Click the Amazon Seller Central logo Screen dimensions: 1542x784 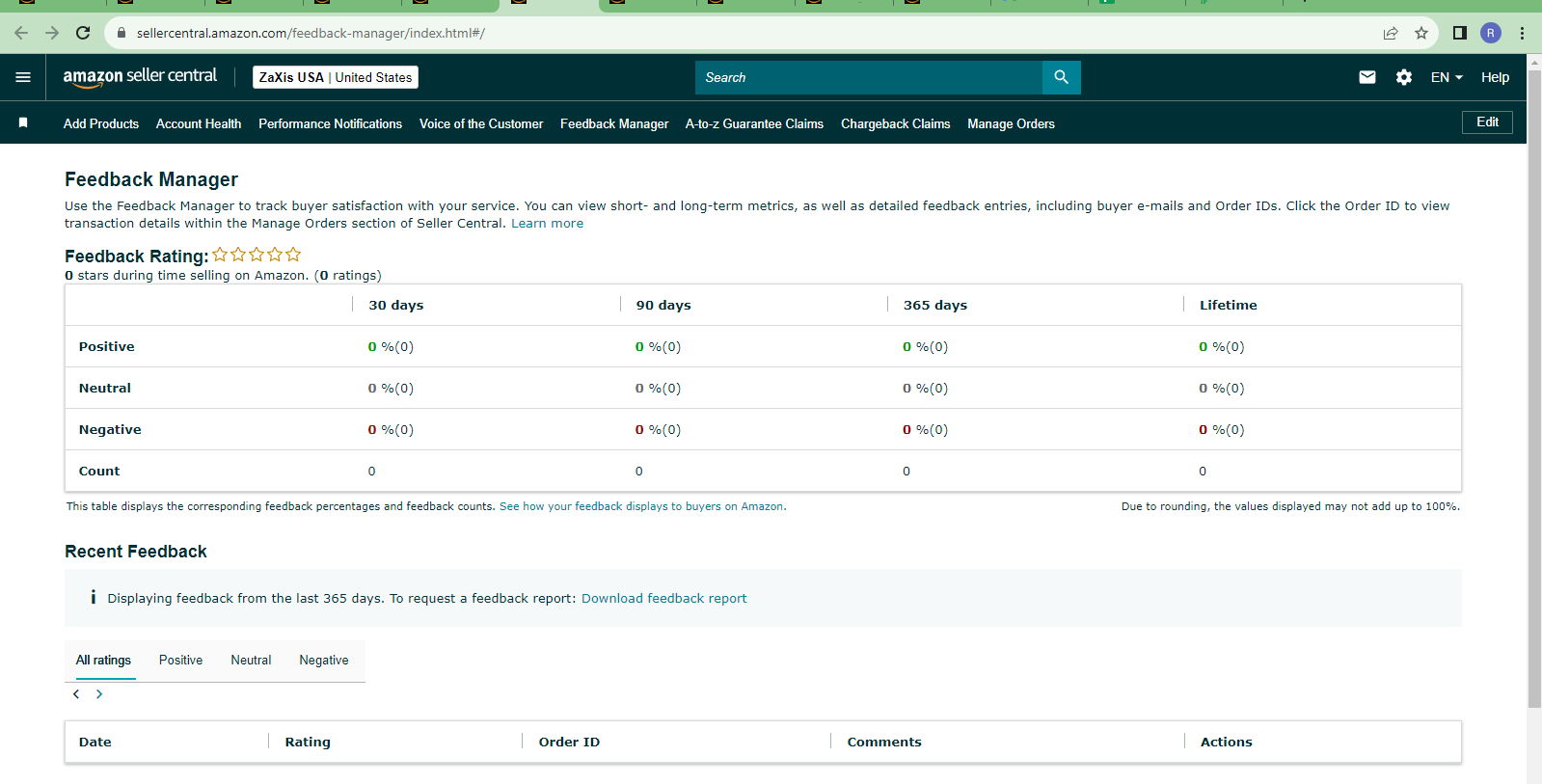pyautogui.click(x=140, y=77)
